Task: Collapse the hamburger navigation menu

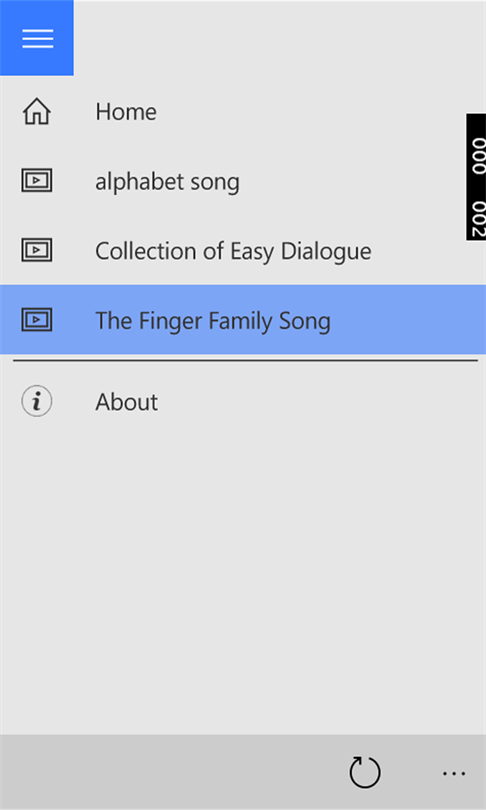Action: pos(37,38)
